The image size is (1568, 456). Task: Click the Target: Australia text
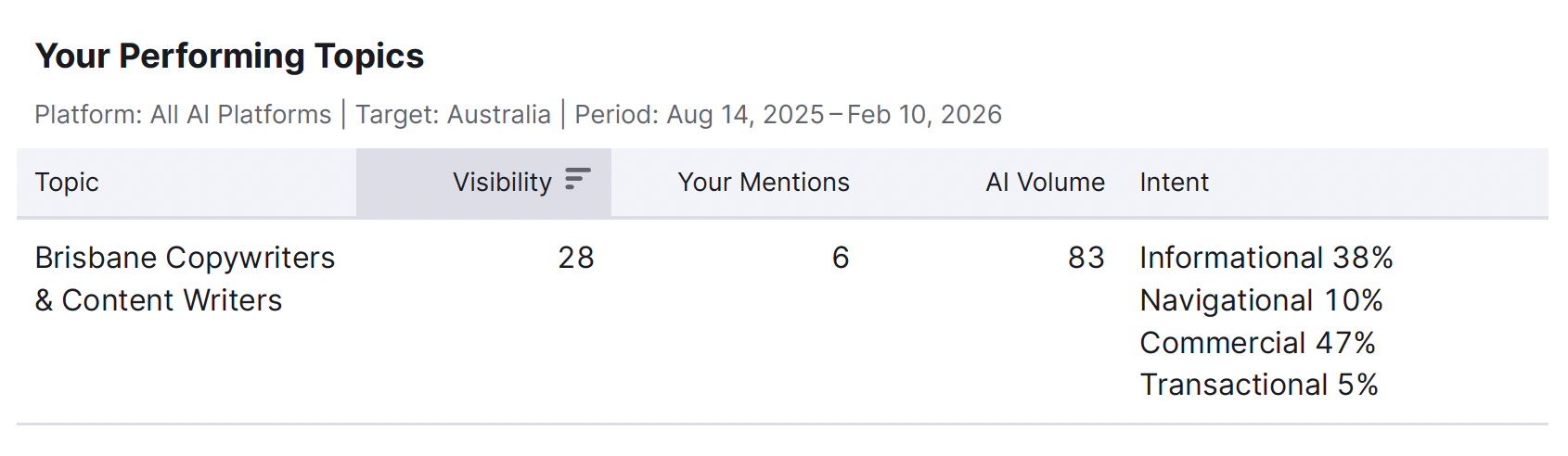tap(453, 115)
